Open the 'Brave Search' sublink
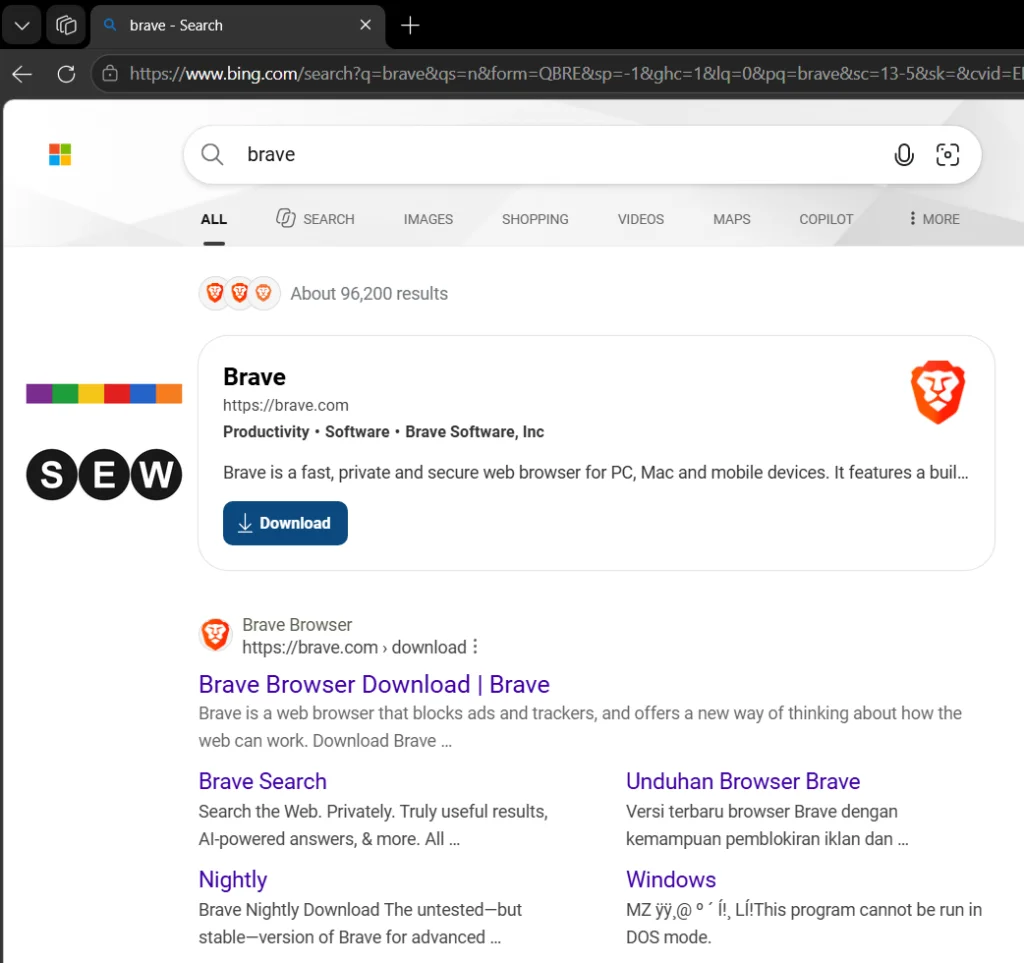Viewport: 1024px width, 963px height. [x=263, y=781]
